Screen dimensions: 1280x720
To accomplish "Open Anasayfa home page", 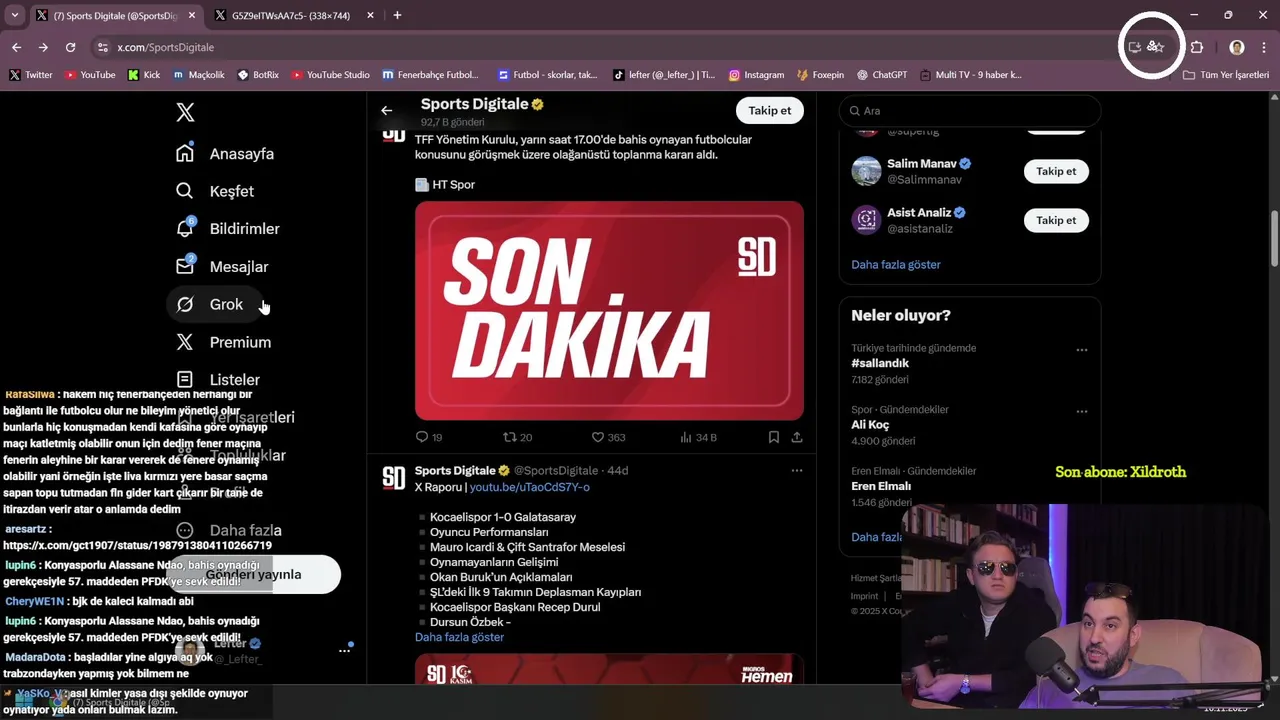I will 225,154.
